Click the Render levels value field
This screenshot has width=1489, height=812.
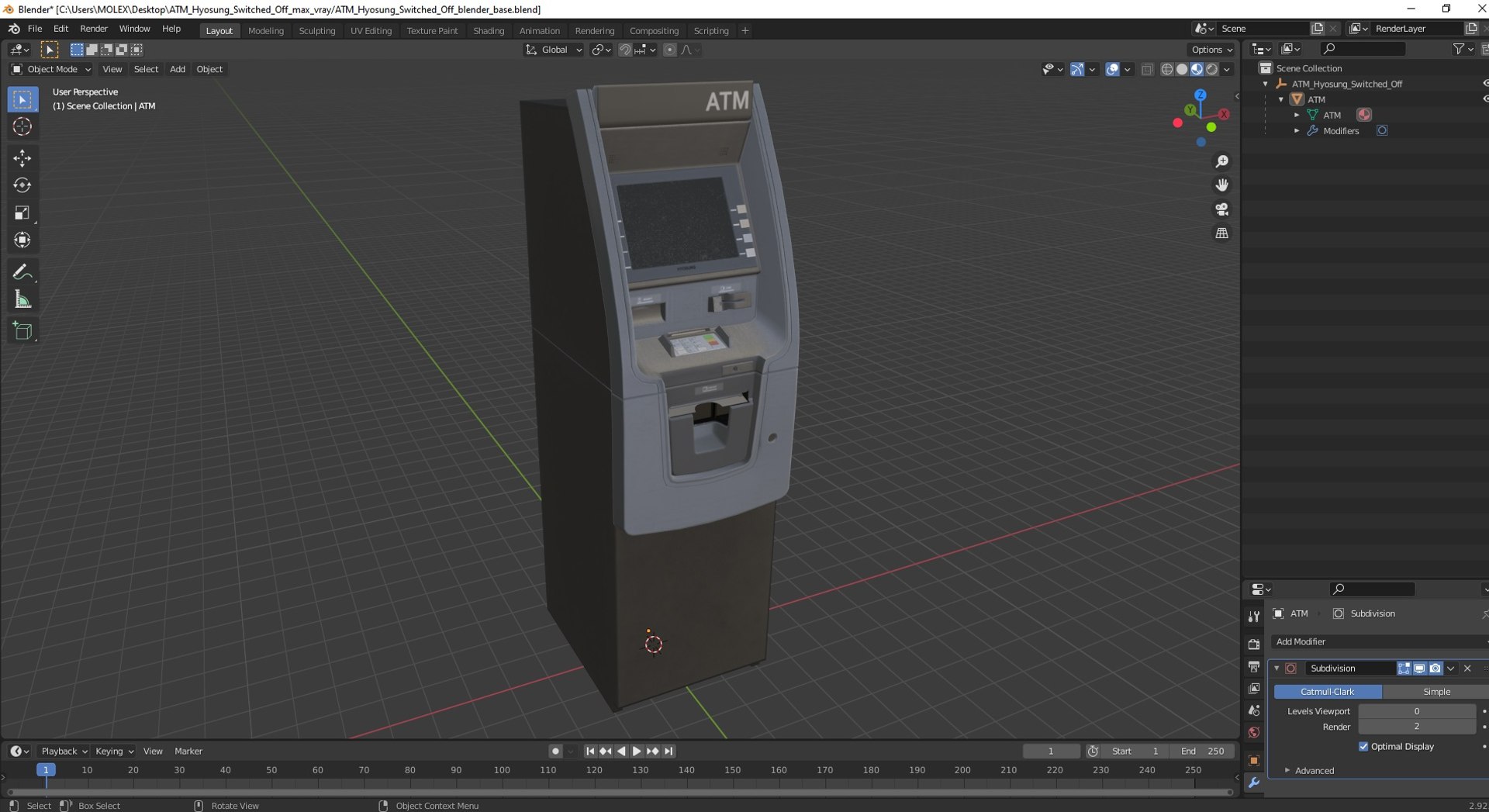[x=1417, y=727]
